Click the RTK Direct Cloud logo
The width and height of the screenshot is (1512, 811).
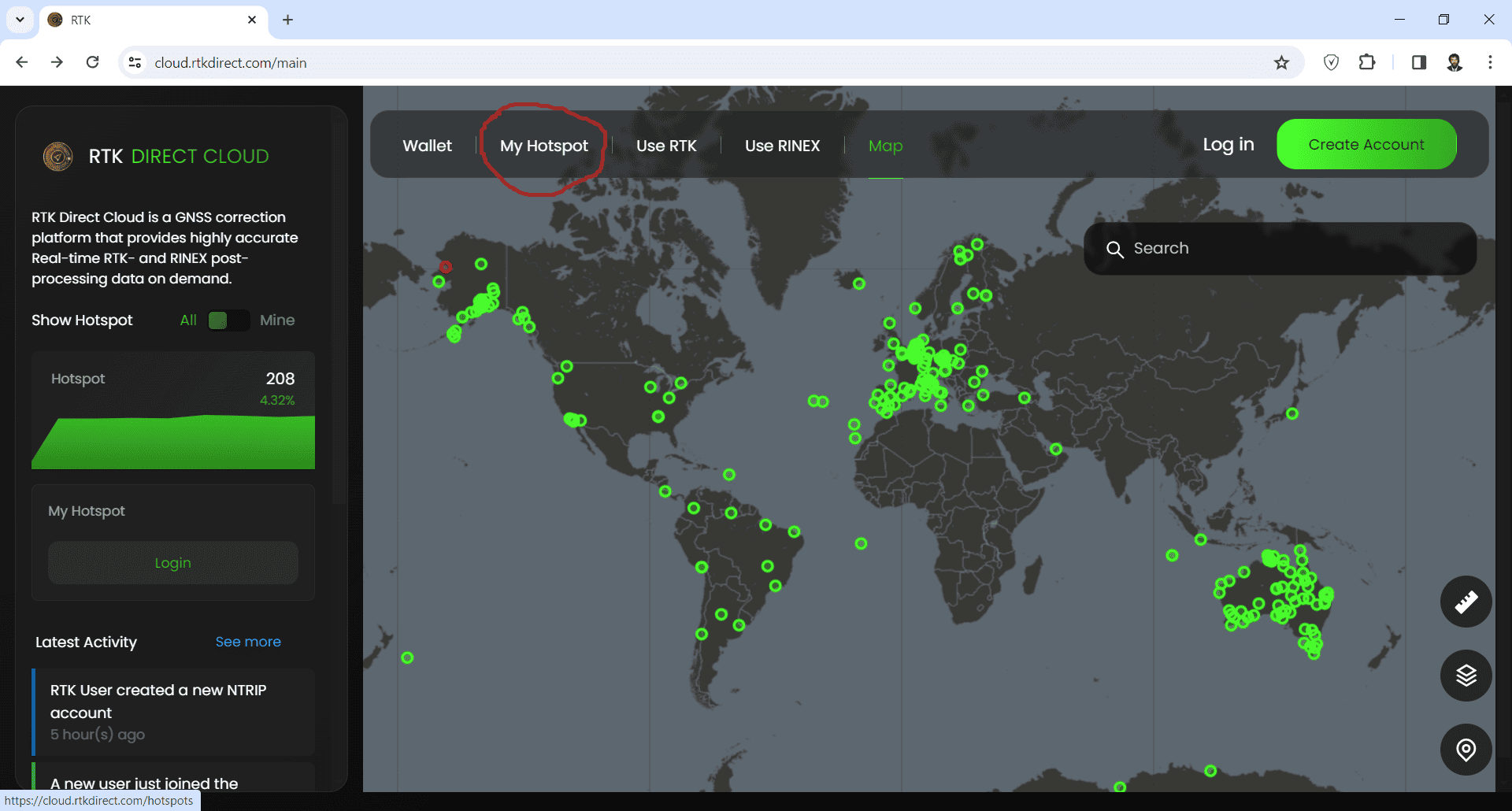coord(57,156)
